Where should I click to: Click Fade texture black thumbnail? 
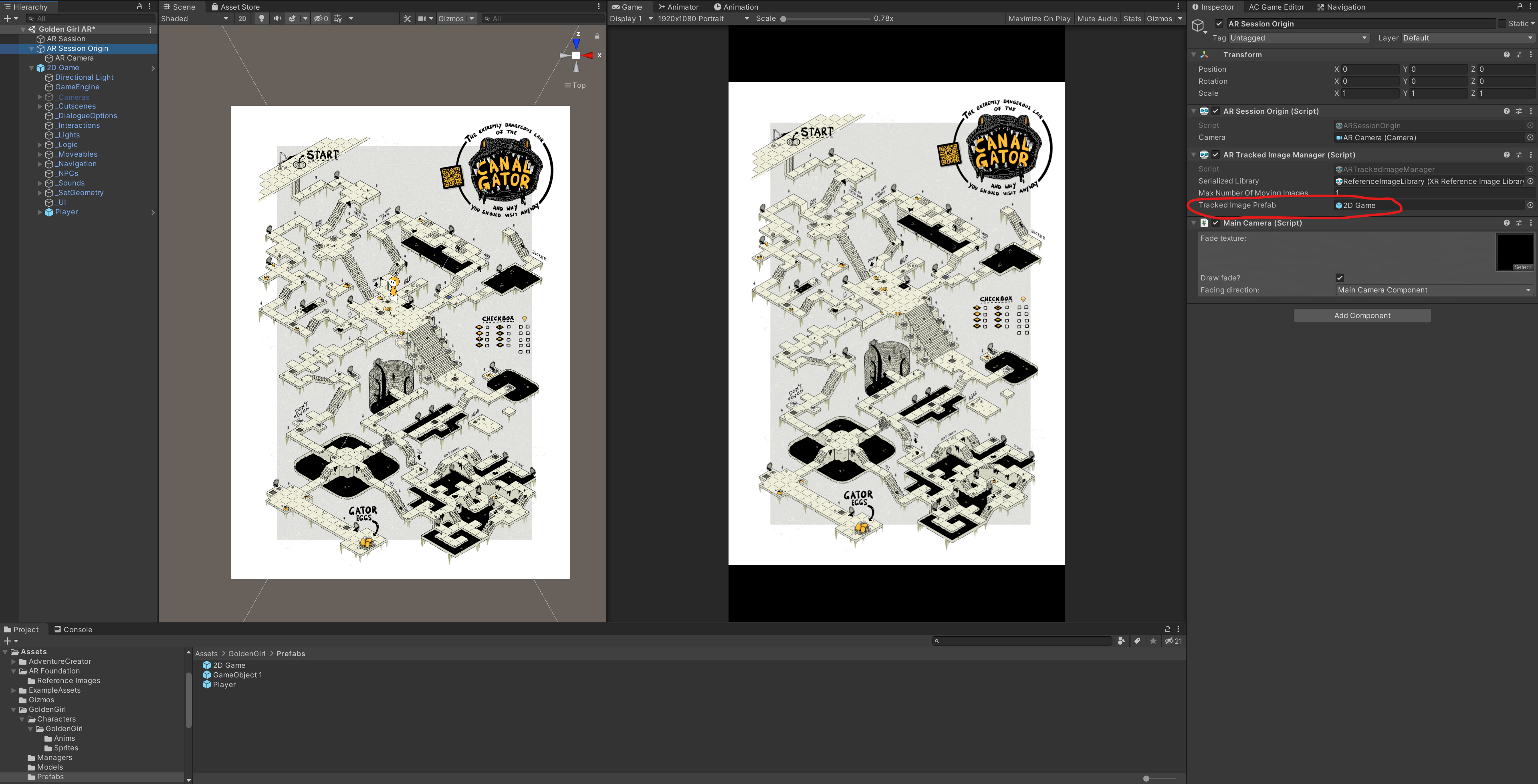(x=1515, y=252)
